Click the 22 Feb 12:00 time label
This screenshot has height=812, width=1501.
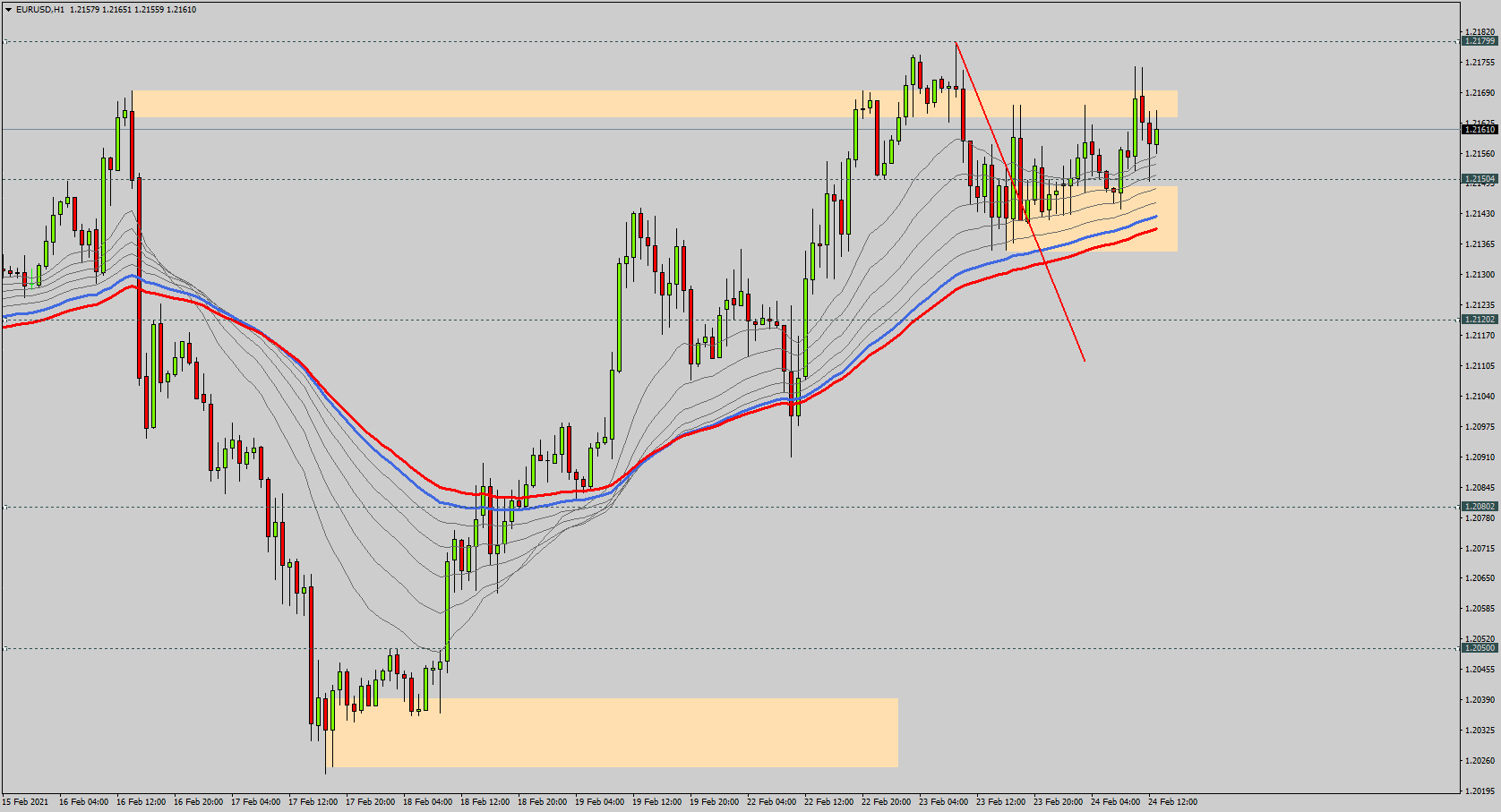(x=828, y=802)
